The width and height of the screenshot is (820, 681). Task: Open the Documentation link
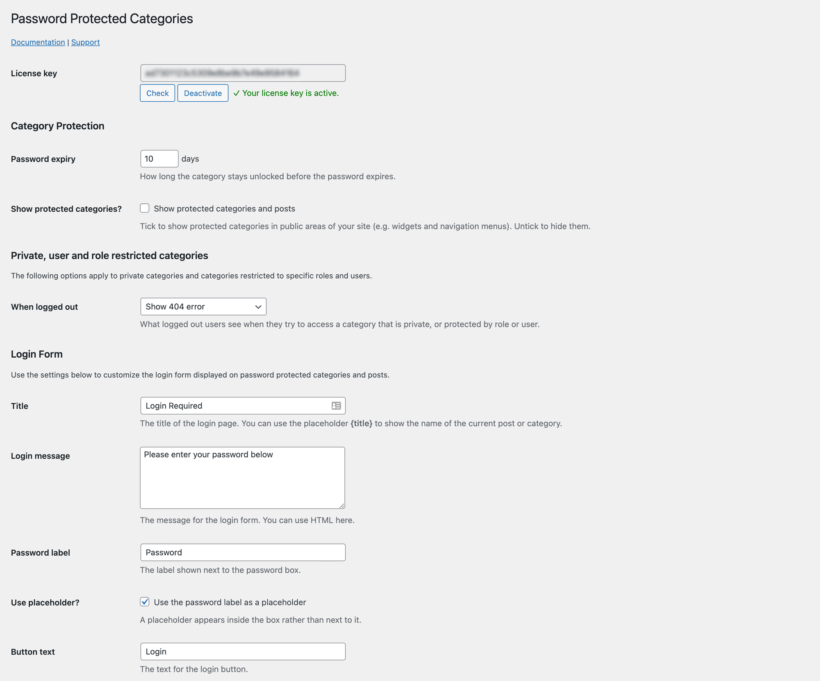pyautogui.click(x=37, y=42)
